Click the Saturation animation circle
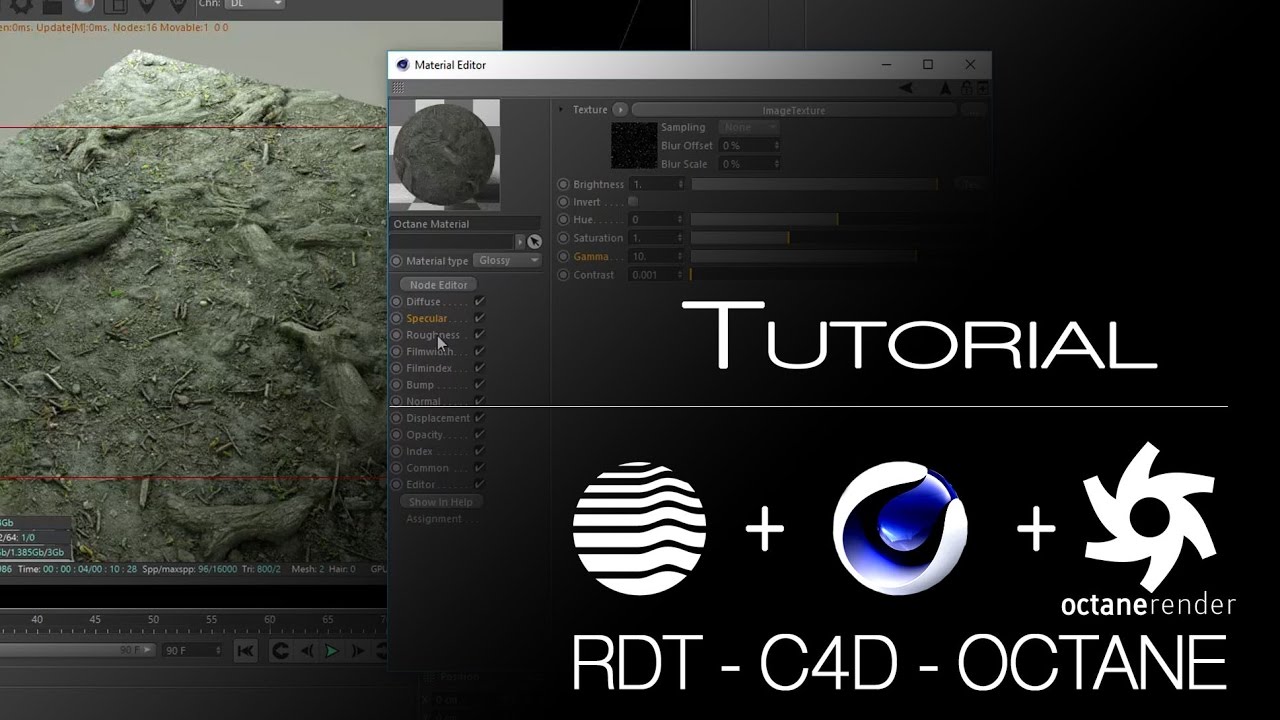This screenshot has height=720, width=1280. tap(564, 238)
